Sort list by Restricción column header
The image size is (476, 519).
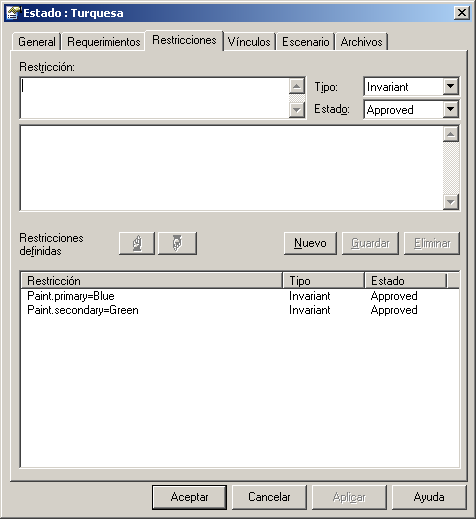pyautogui.click(x=152, y=281)
